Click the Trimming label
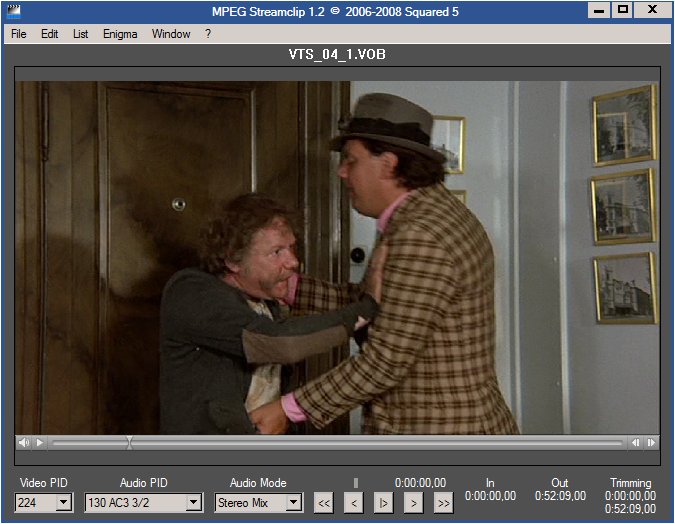The image size is (675, 524). pos(631,483)
